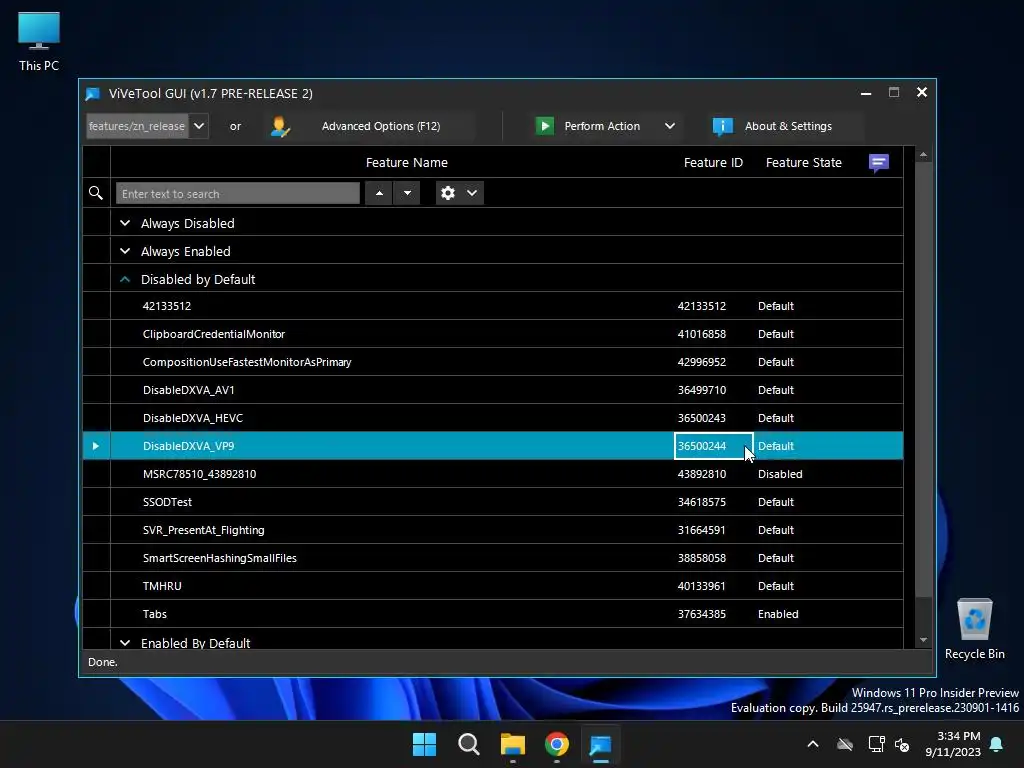Open taskbar Search
The height and width of the screenshot is (768, 1024).
tap(469, 744)
